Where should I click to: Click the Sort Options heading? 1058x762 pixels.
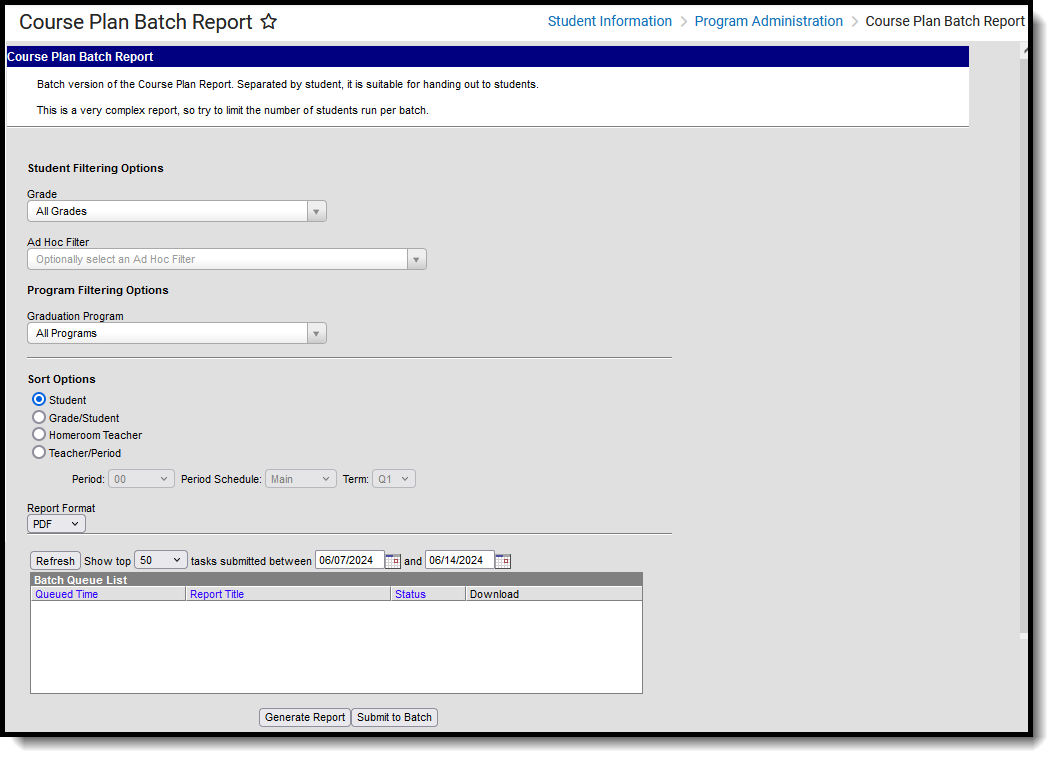point(61,379)
